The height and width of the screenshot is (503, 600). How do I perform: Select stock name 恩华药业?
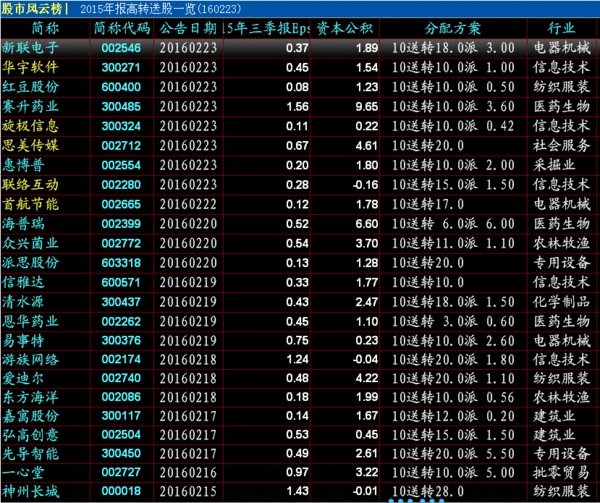click(30, 321)
